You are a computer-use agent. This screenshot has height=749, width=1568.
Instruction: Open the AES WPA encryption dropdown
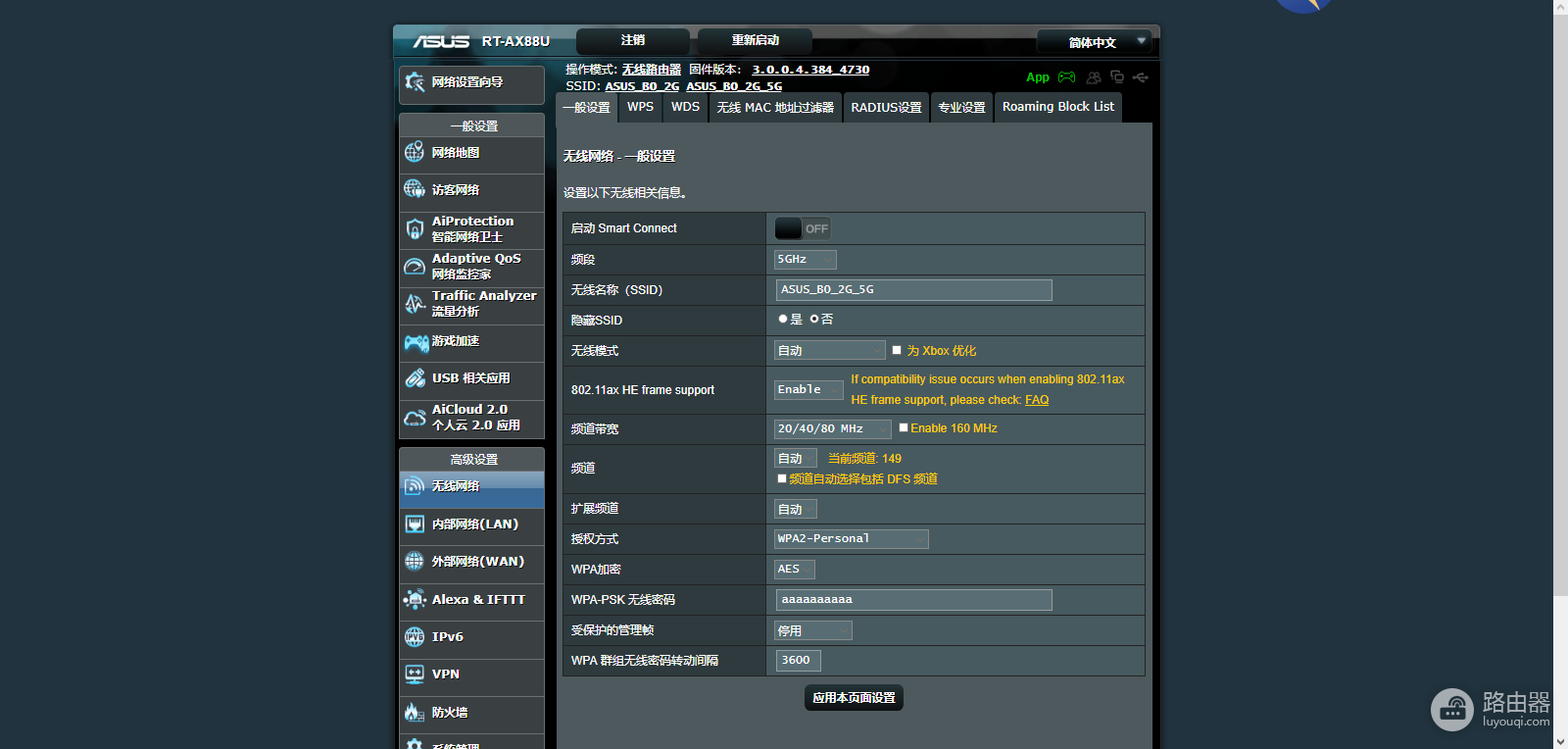coord(794,570)
